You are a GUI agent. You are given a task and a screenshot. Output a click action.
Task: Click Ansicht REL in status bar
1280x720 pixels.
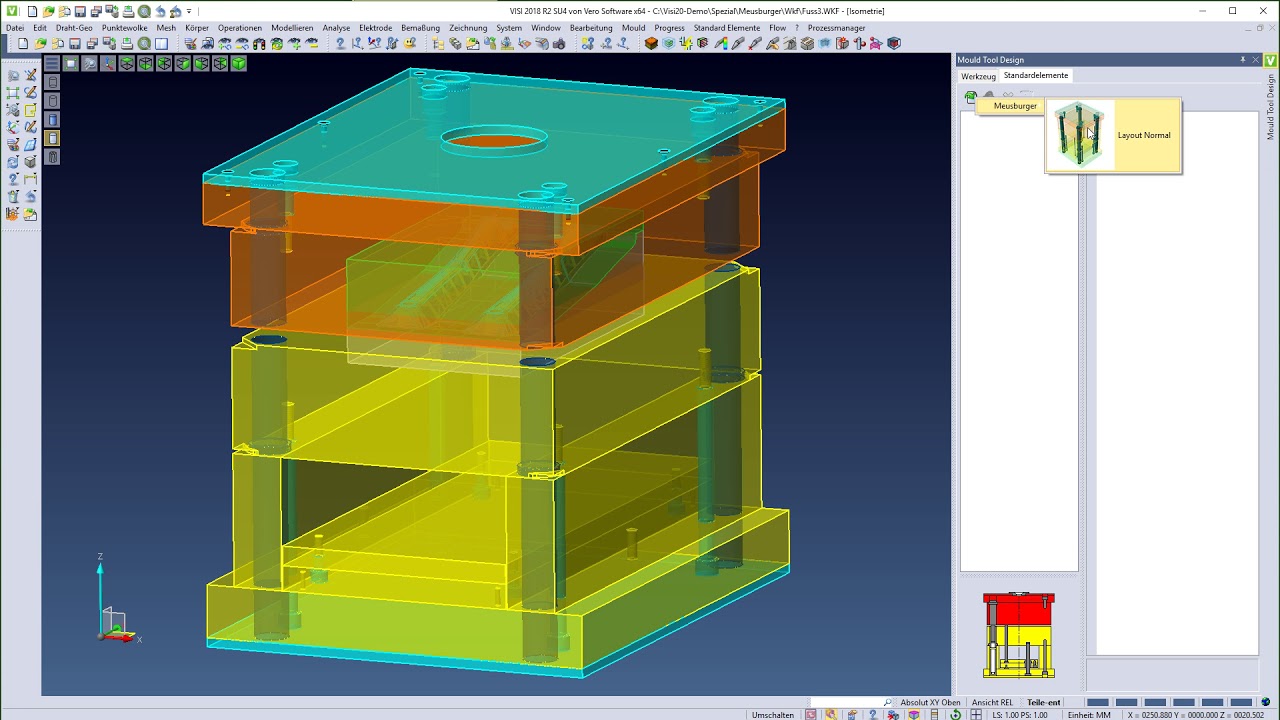[x=992, y=702]
